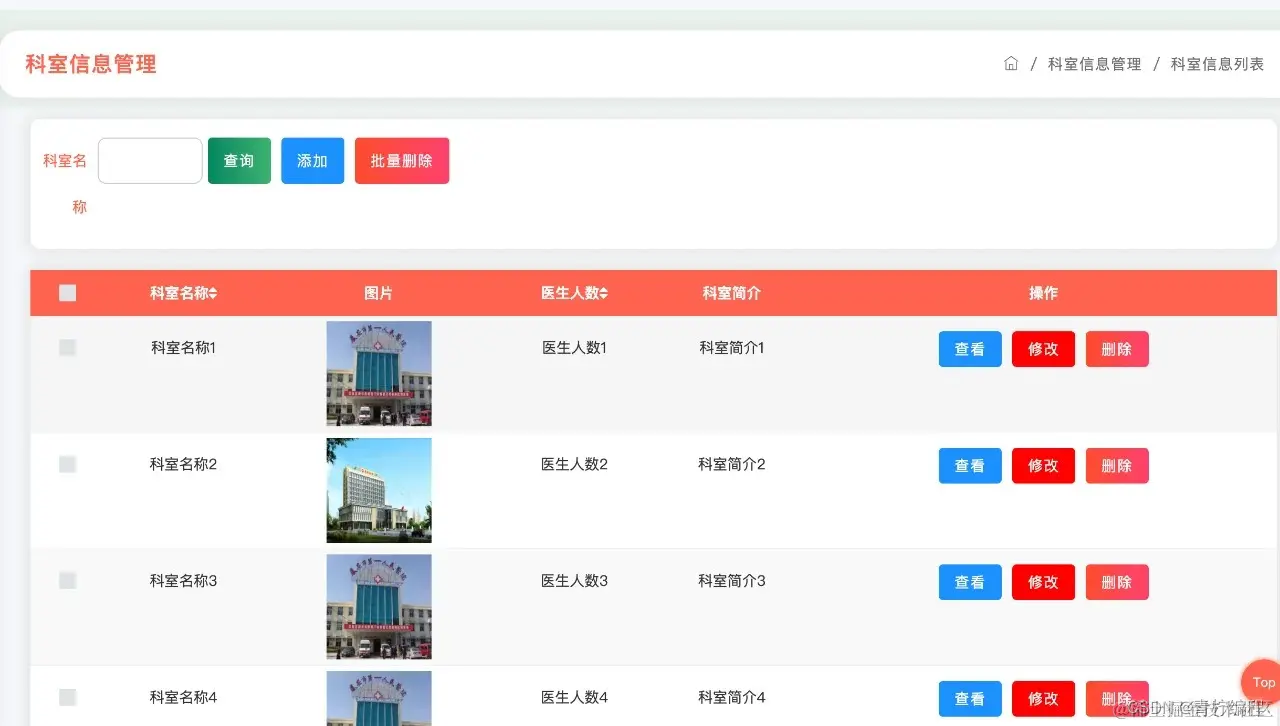Click the 科室名称3 cell text
The image size is (1280, 726).
pyautogui.click(x=183, y=580)
